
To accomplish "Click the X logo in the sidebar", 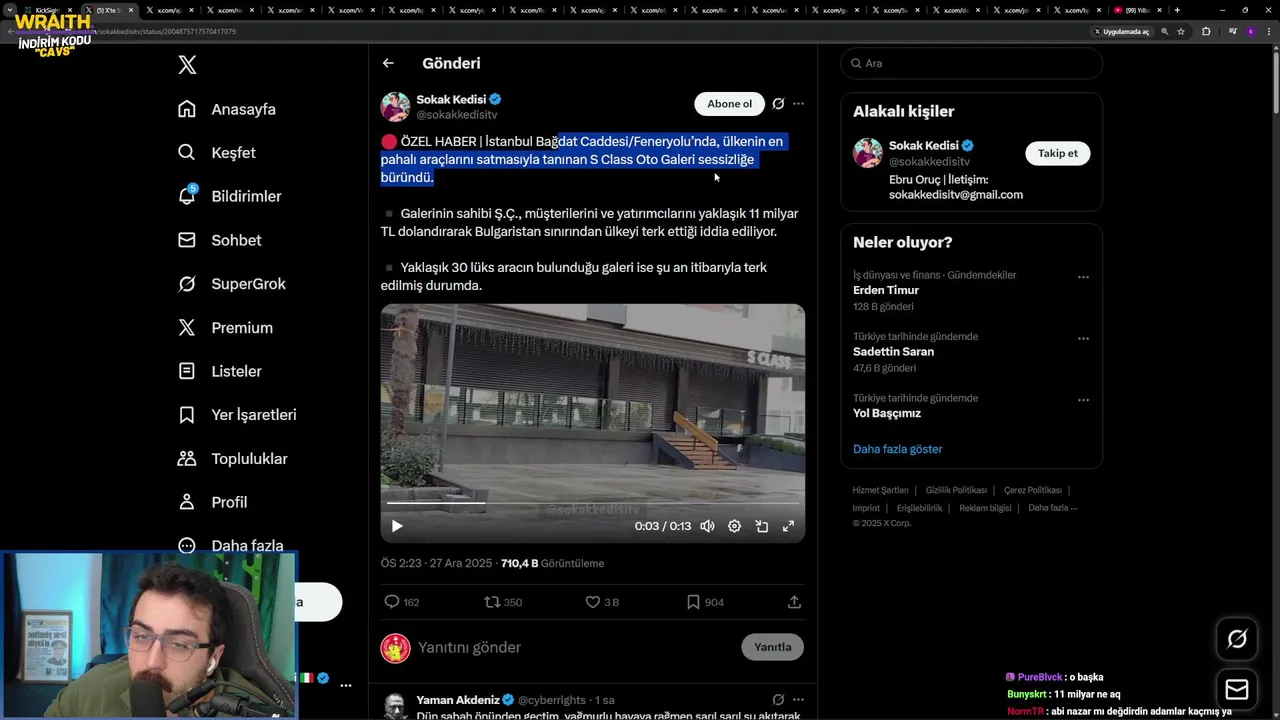I will [x=187, y=65].
